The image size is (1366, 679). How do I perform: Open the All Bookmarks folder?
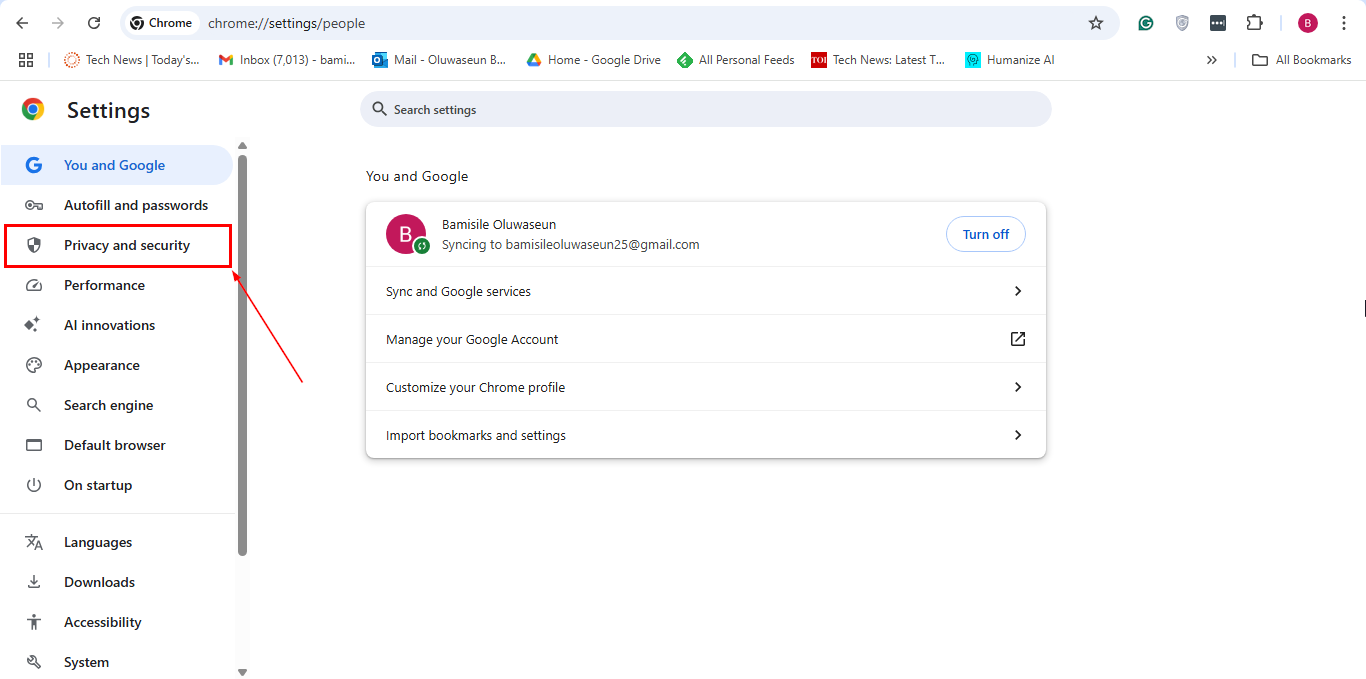(1302, 60)
